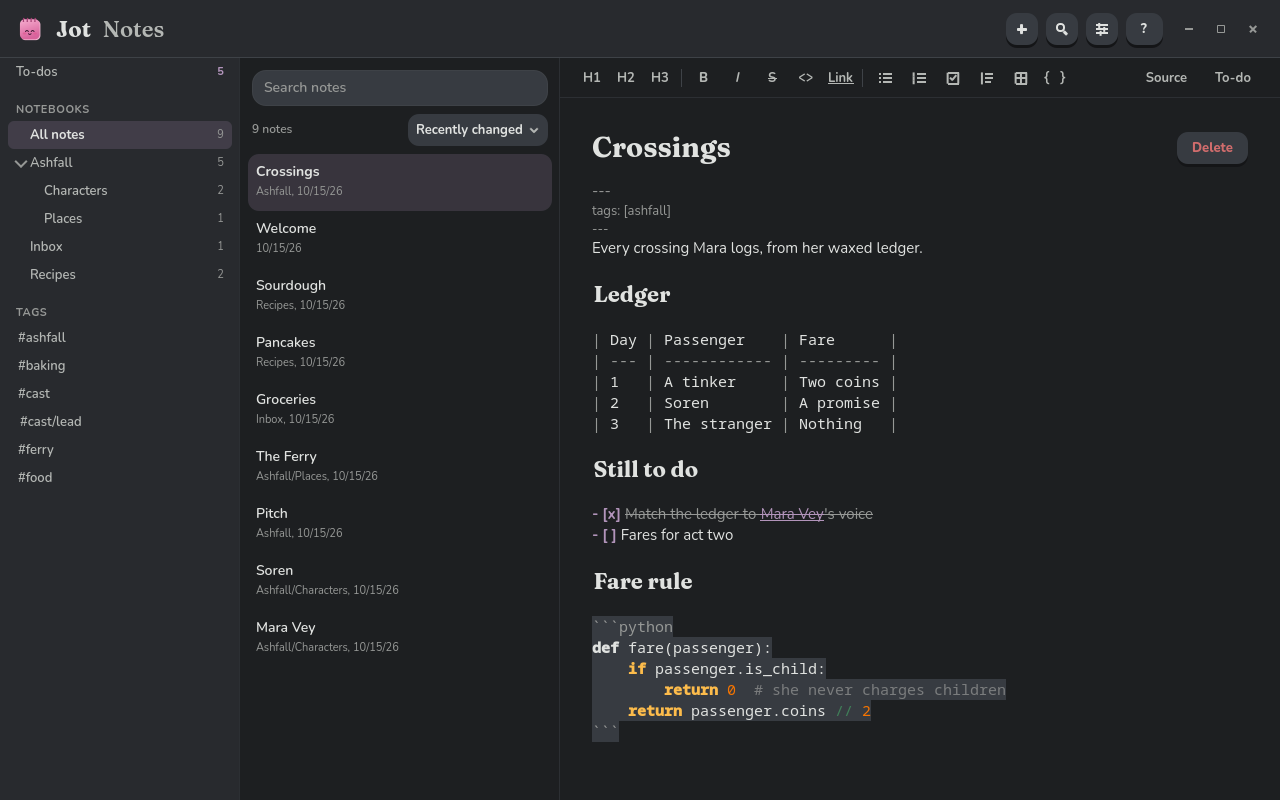The height and width of the screenshot is (800, 1280).
Task: Click the Jot app logo icon
Action: tap(30, 29)
